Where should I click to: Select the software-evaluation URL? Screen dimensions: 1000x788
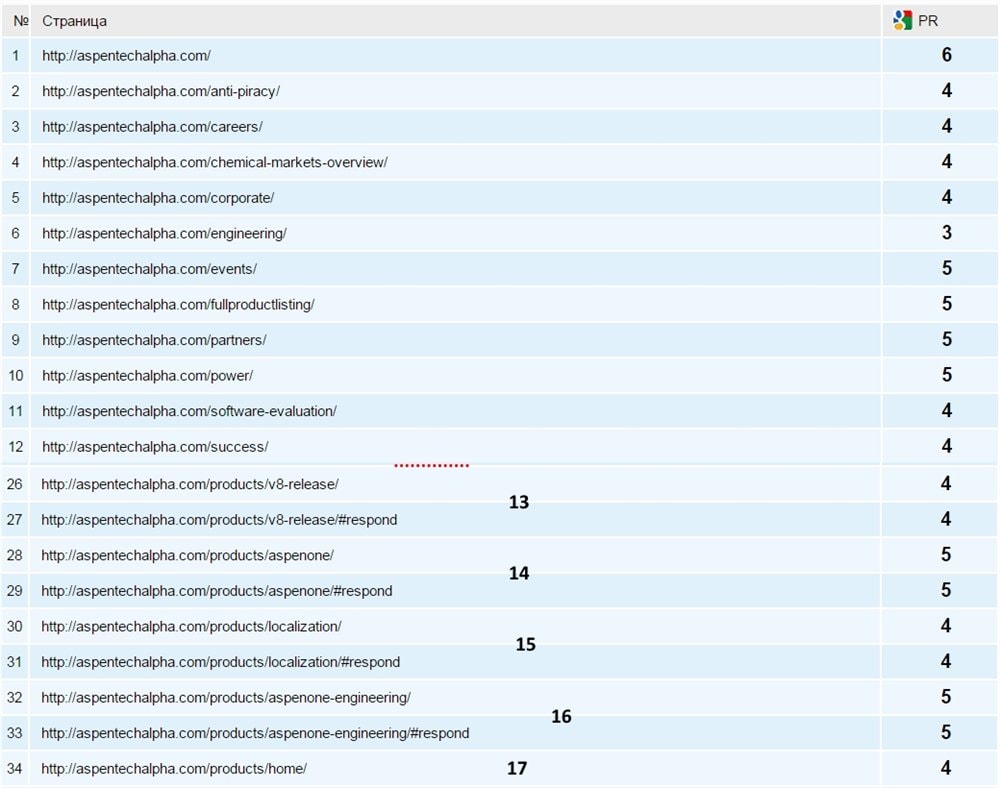click(189, 411)
